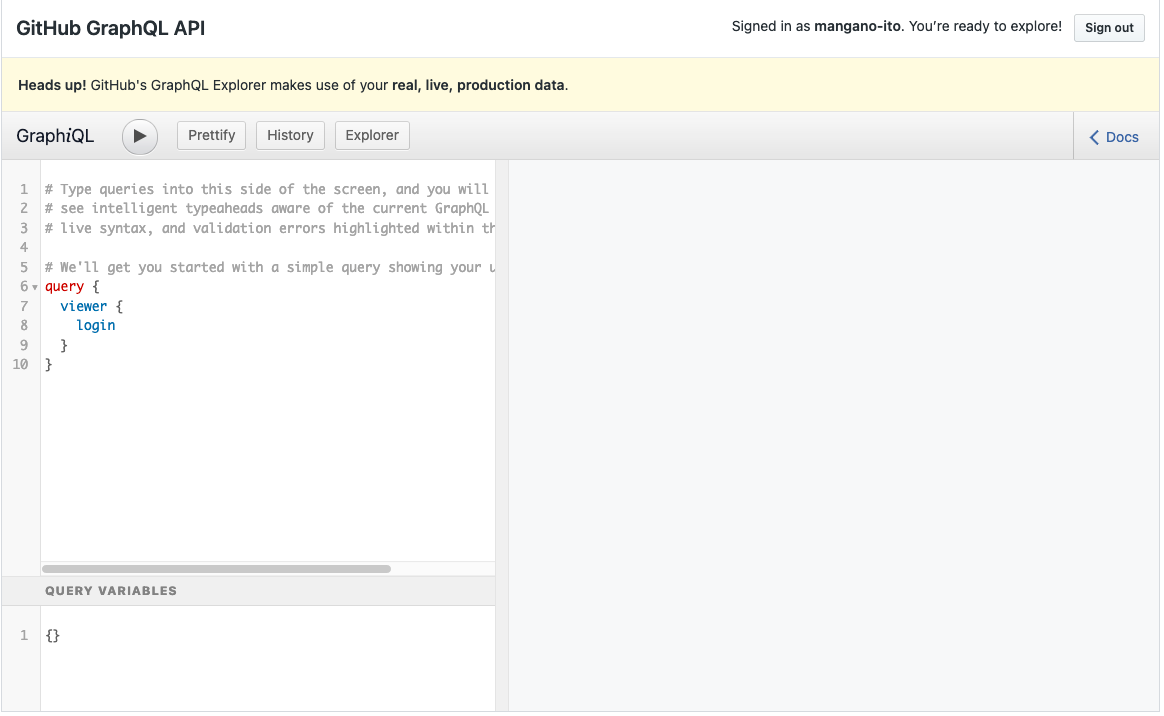This screenshot has width=1164, height=716.
Task: Click the QUERY VARIABLES header
Action: click(249, 591)
